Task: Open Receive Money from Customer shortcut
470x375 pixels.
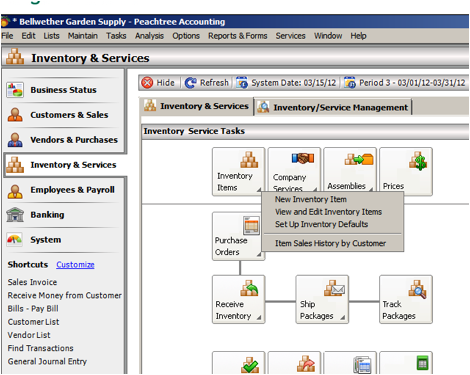Action: click(x=65, y=295)
